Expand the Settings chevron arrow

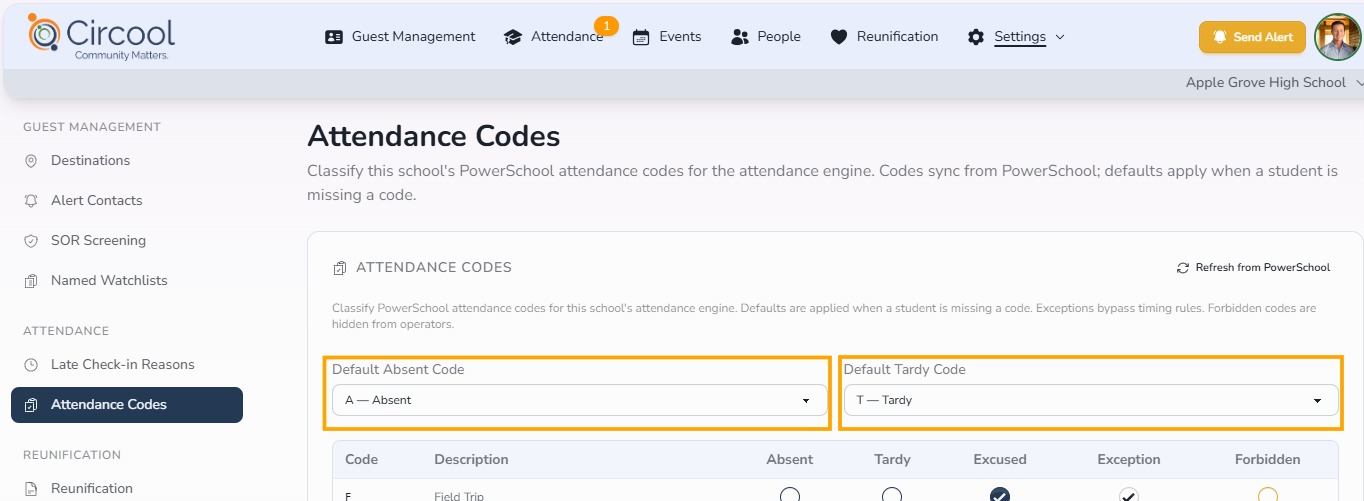coord(1060,37)
